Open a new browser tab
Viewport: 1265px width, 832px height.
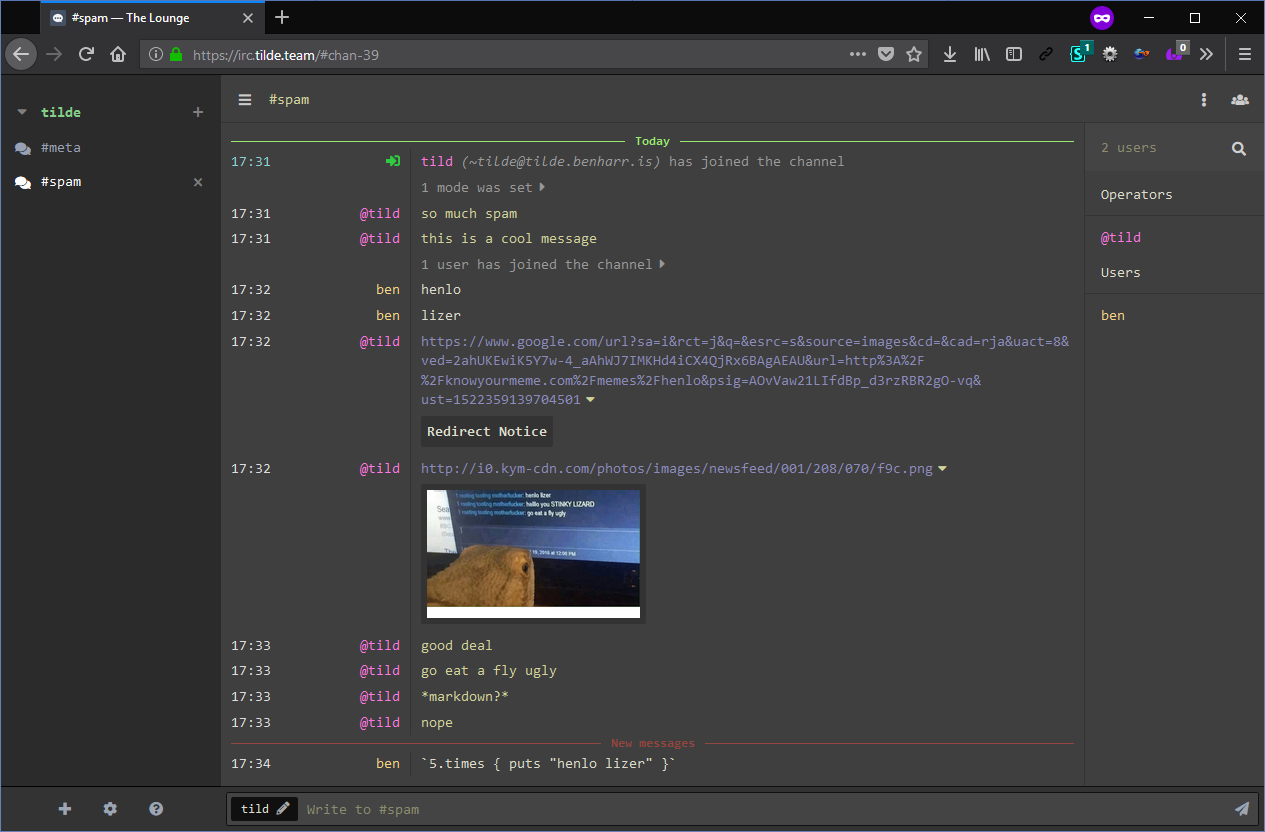282,17
